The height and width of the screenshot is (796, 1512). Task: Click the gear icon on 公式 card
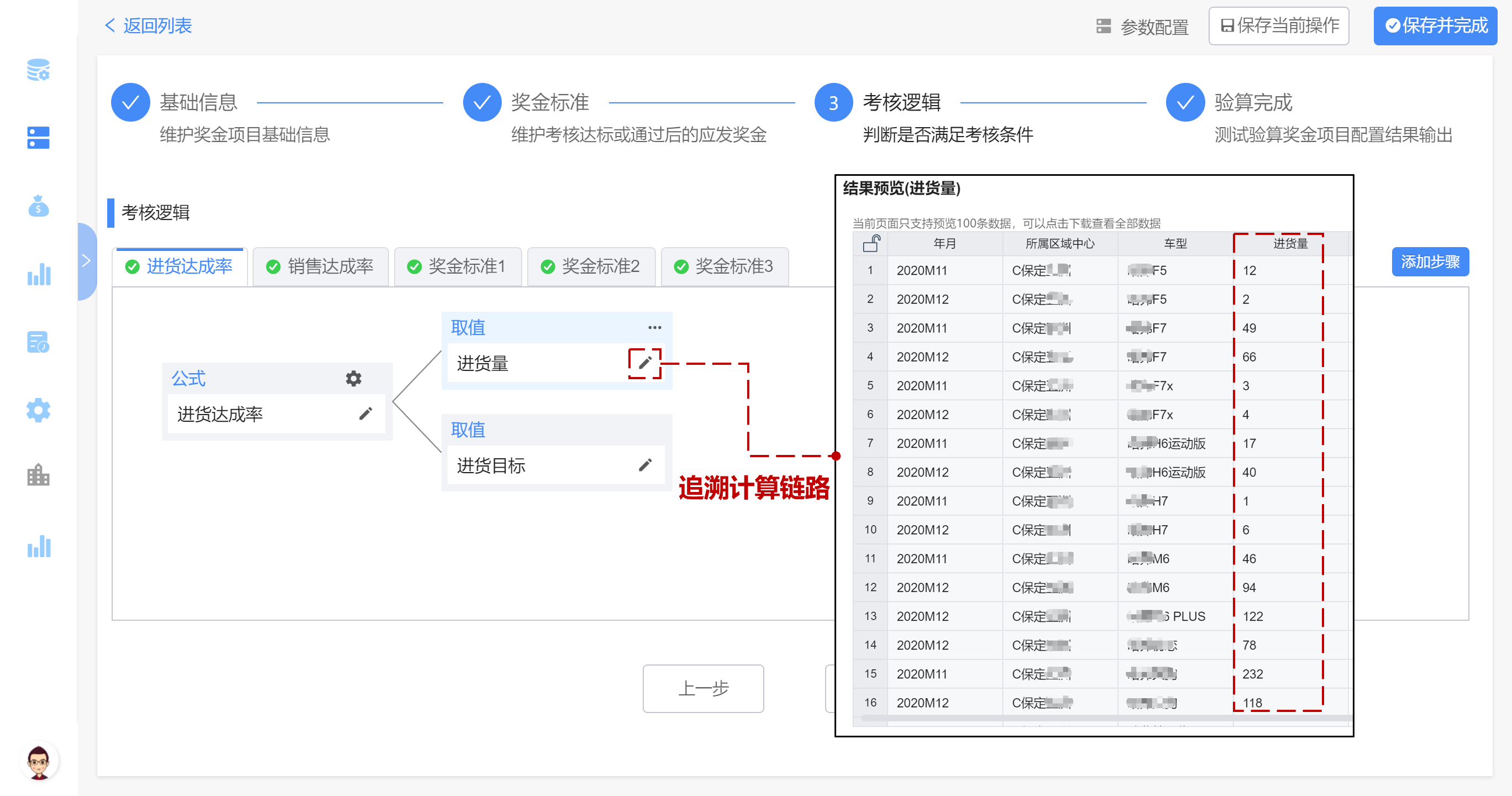353,379
